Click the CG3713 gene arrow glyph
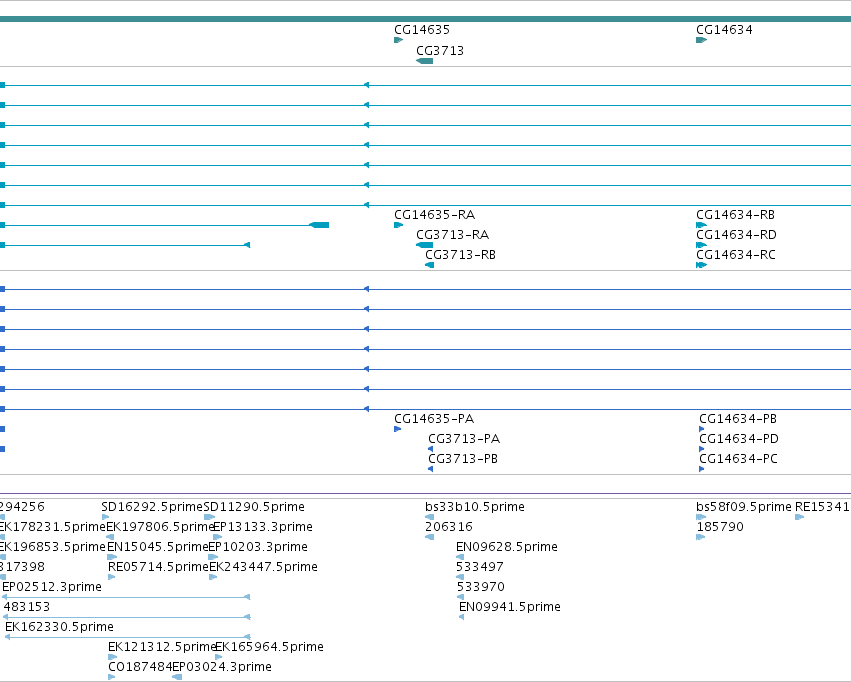851x682 pixels. click(424, 61)
